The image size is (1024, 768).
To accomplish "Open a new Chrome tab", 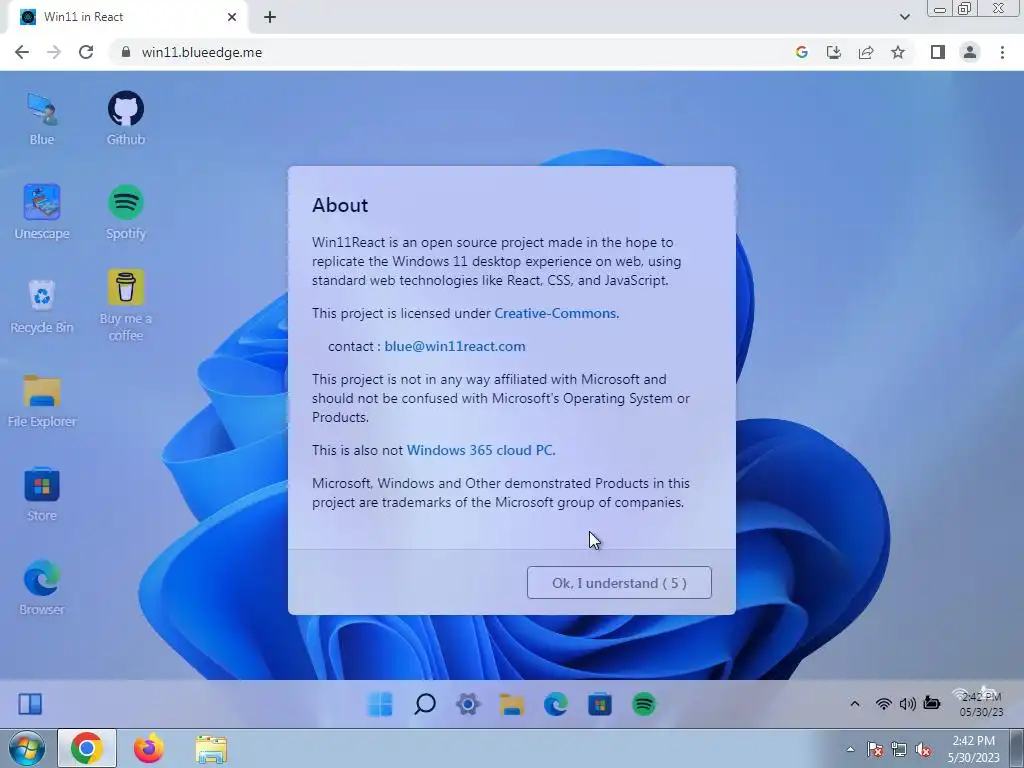I will pos(270,17).
